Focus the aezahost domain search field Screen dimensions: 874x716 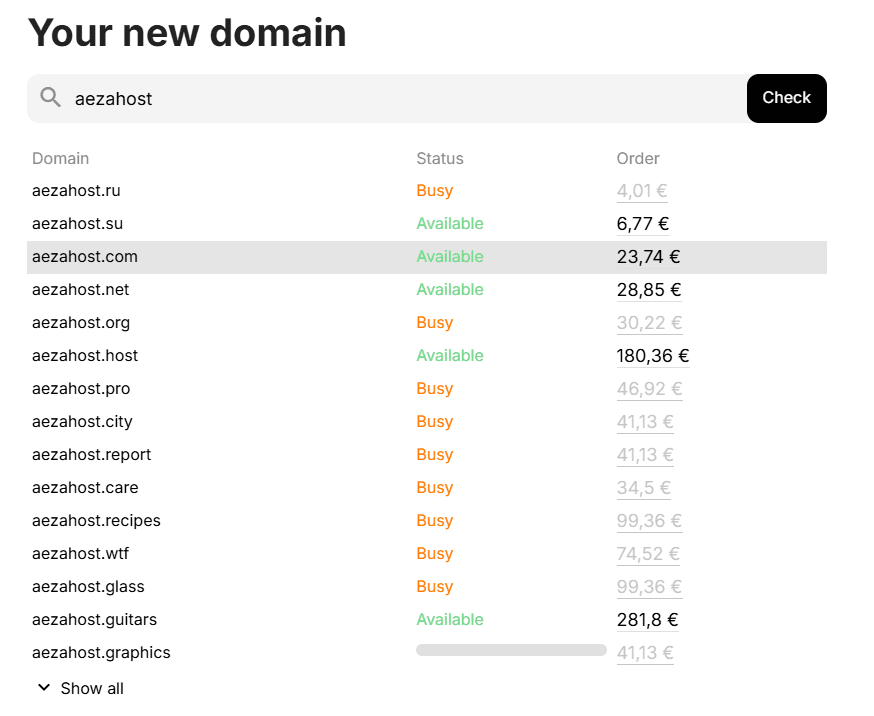pos(400,99)
